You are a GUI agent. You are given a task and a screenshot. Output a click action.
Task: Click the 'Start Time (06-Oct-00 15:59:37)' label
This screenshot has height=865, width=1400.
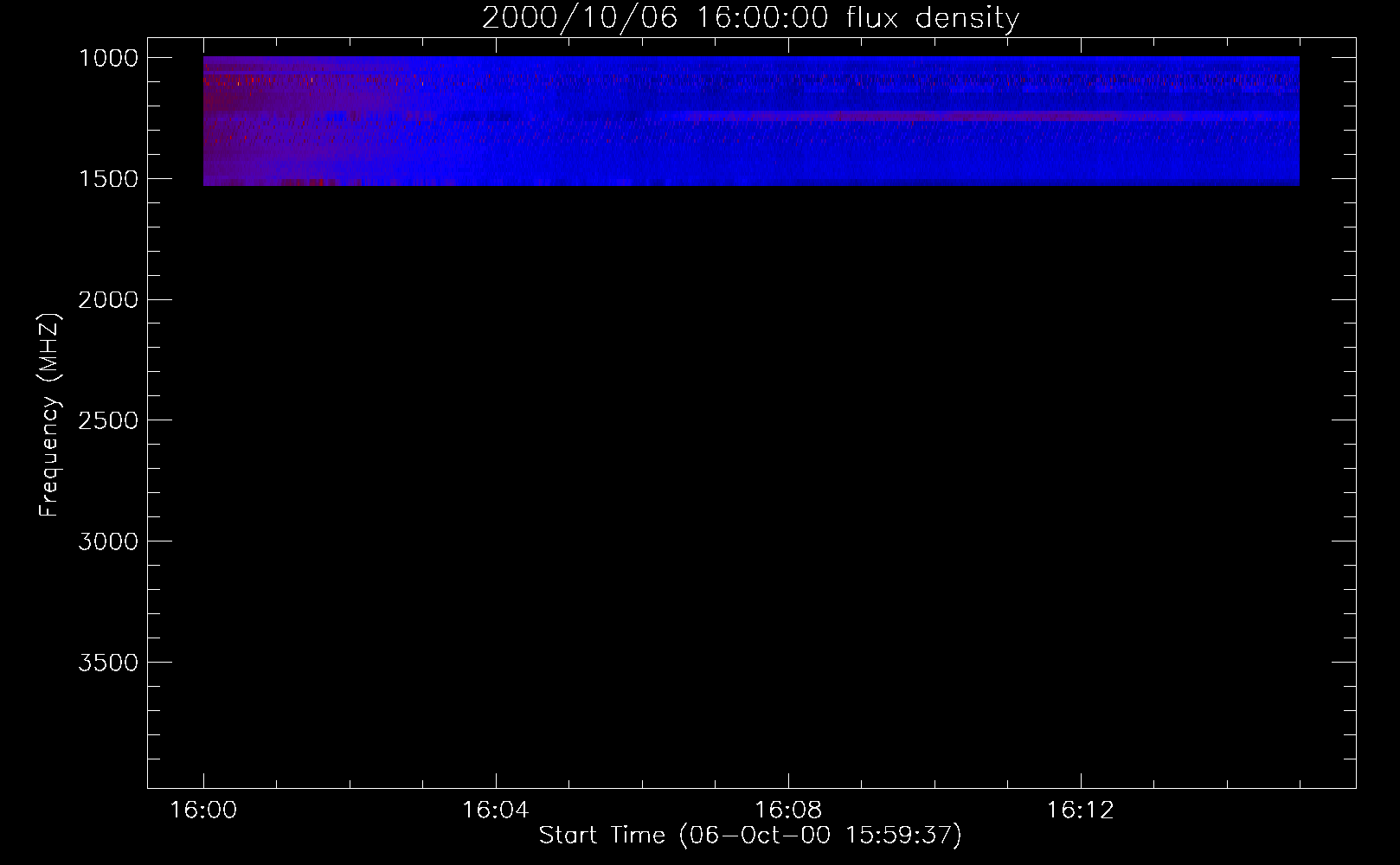tap(750, 836)
